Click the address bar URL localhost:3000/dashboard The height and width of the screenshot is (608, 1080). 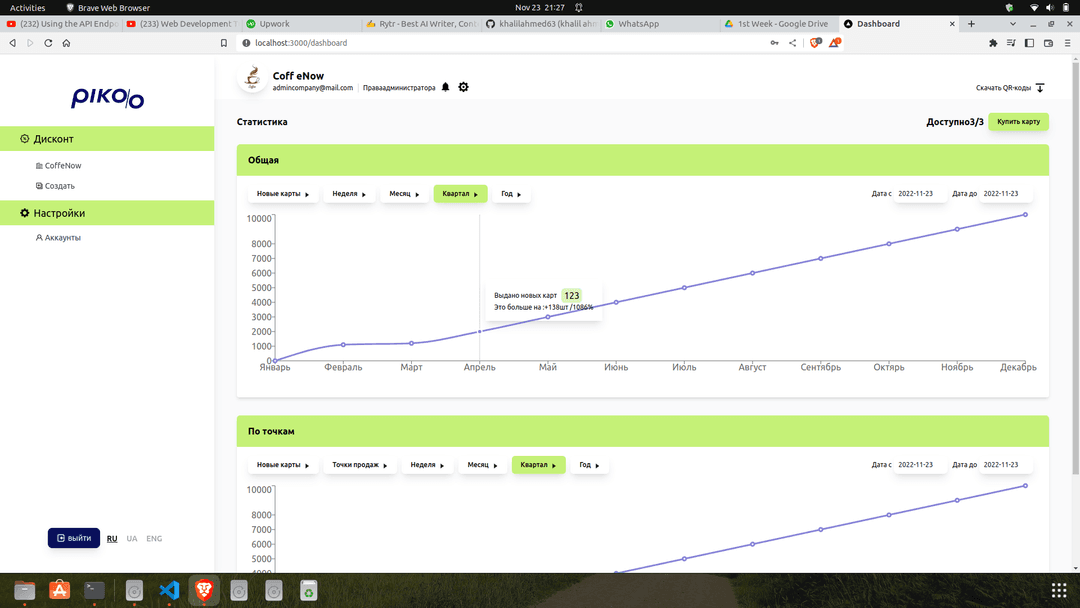[x=301, y=43]
